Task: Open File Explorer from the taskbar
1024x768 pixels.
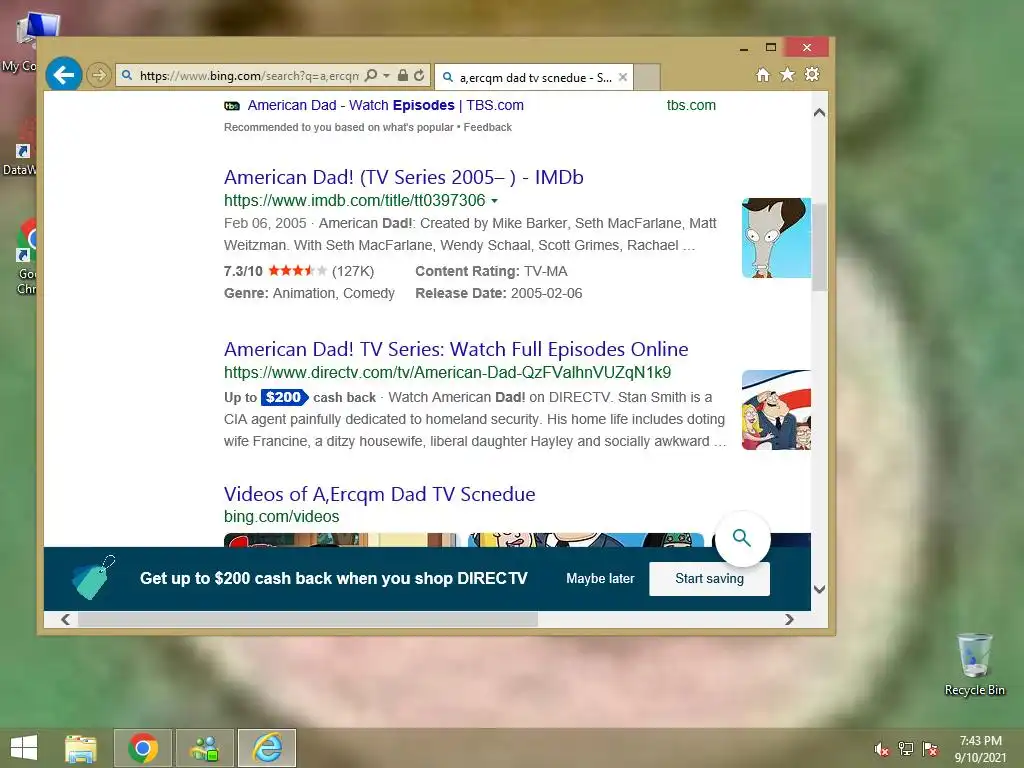Action: pyautogui.click(x=80, y=748)
